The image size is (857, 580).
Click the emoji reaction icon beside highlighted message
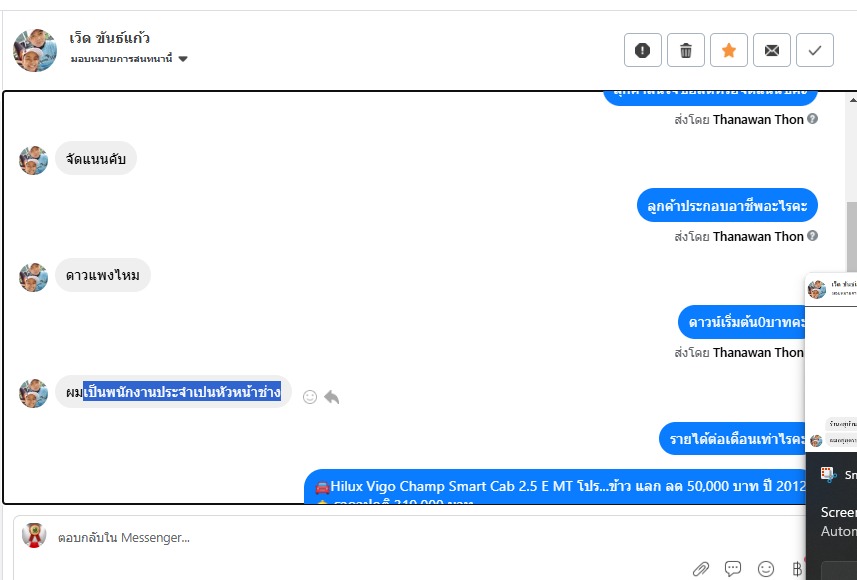click(x=310, y=397)
